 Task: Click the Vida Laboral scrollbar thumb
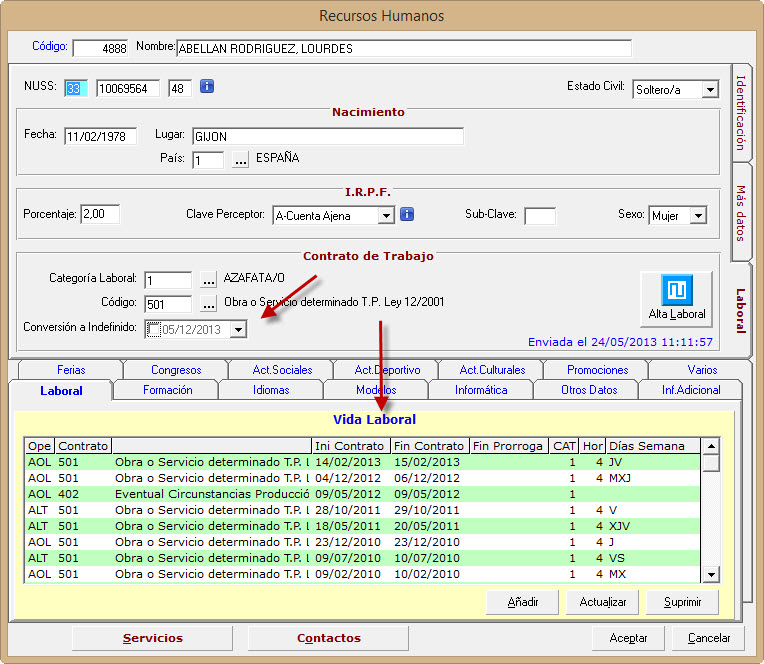pos(711,463)
